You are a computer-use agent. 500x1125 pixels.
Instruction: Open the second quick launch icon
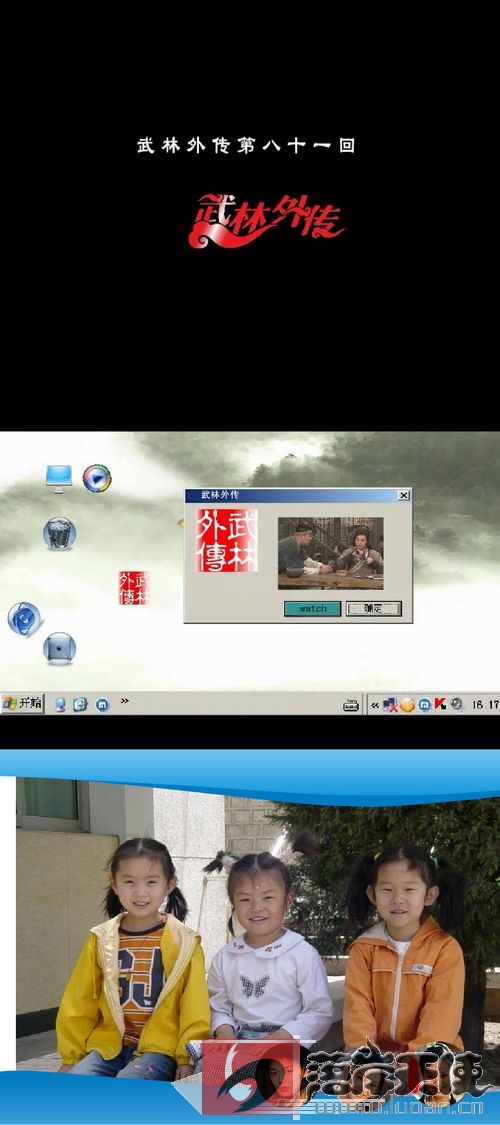(80, 705)
